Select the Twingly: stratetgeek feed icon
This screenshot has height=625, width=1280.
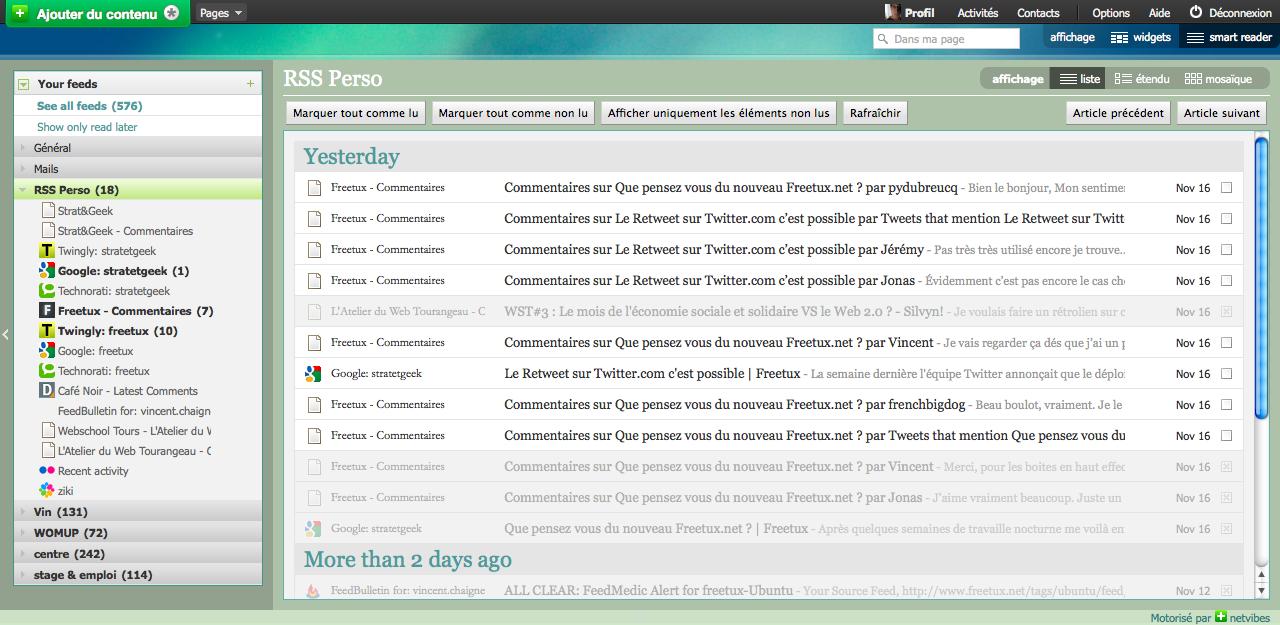pyautogui.click(x=46, y=251)
